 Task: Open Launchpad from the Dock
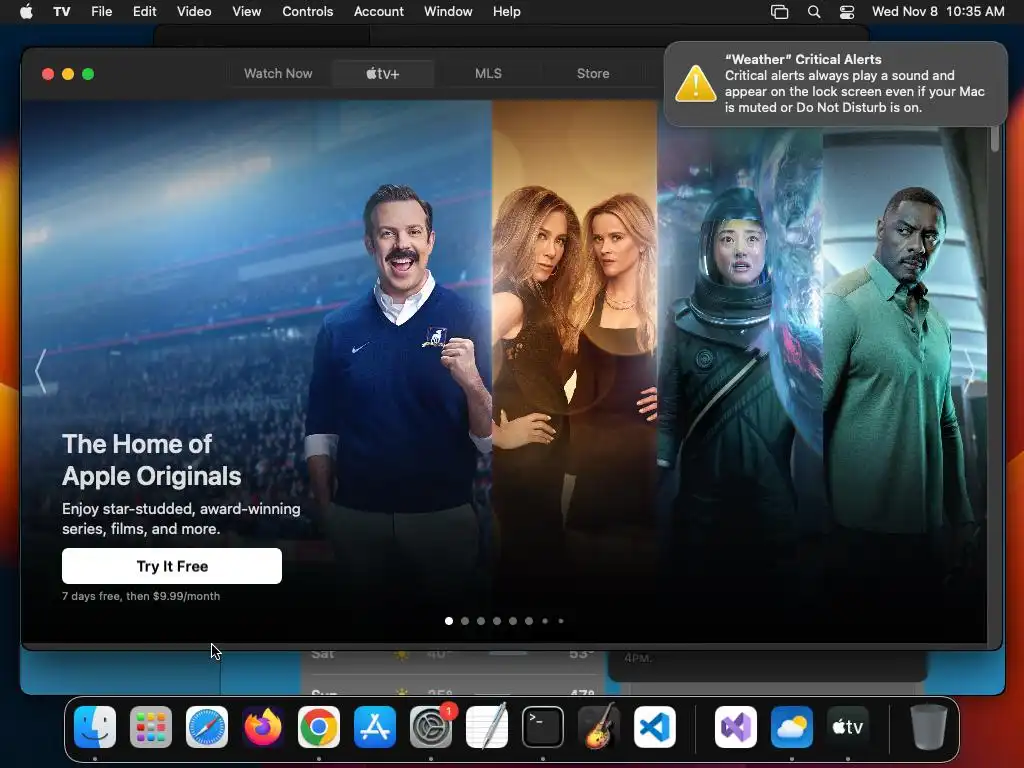pyautogui.click(x=151, y=727)
